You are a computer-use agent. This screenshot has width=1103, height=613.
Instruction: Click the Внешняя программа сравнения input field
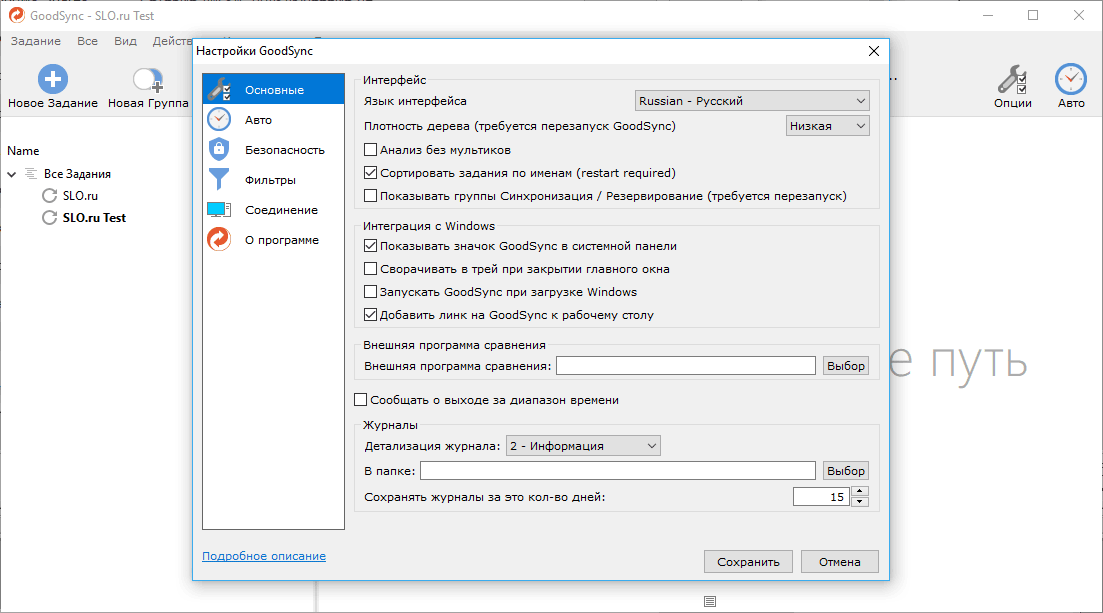(686, 366)
